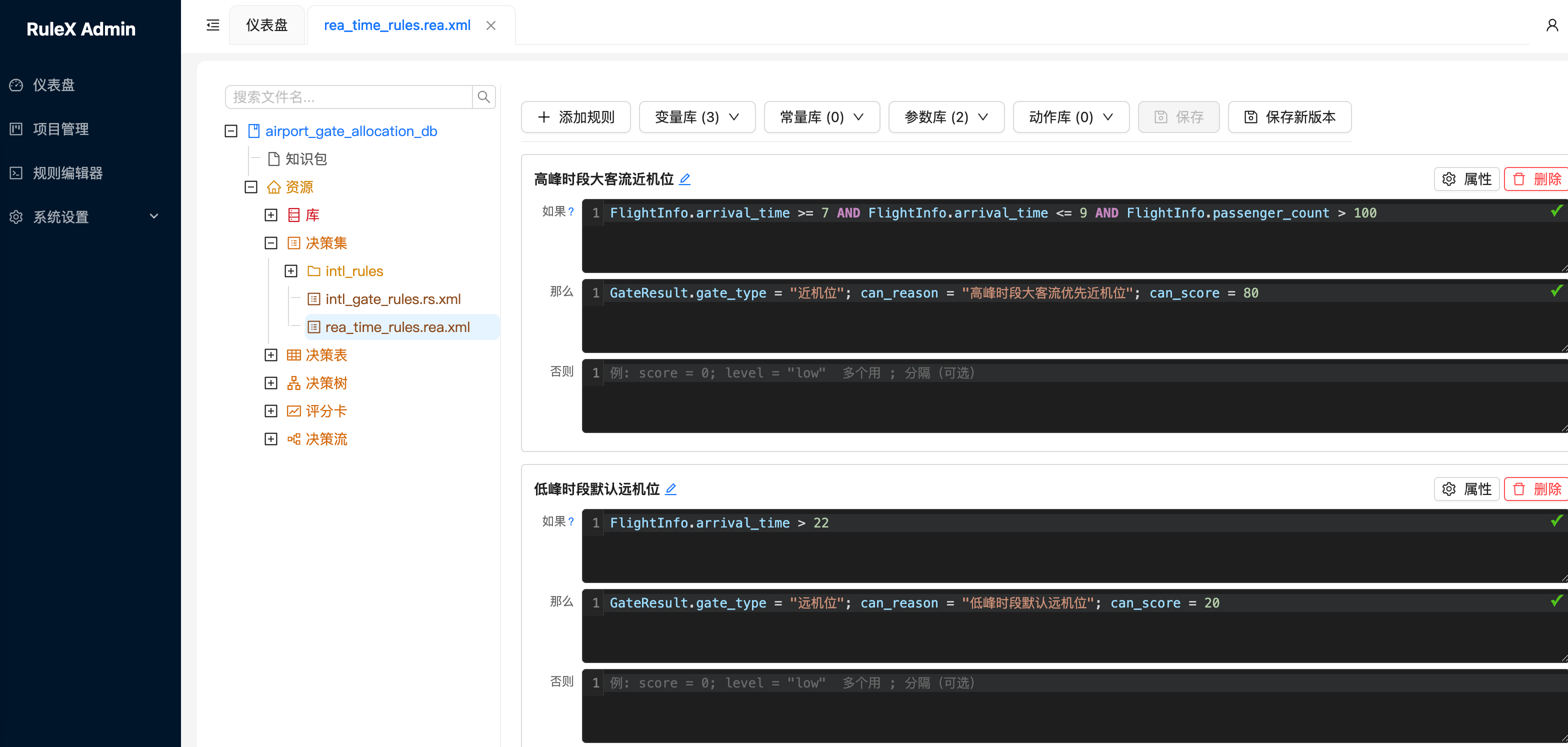
Task: Open 项目管理 in the sidebar
Action: 62,129
